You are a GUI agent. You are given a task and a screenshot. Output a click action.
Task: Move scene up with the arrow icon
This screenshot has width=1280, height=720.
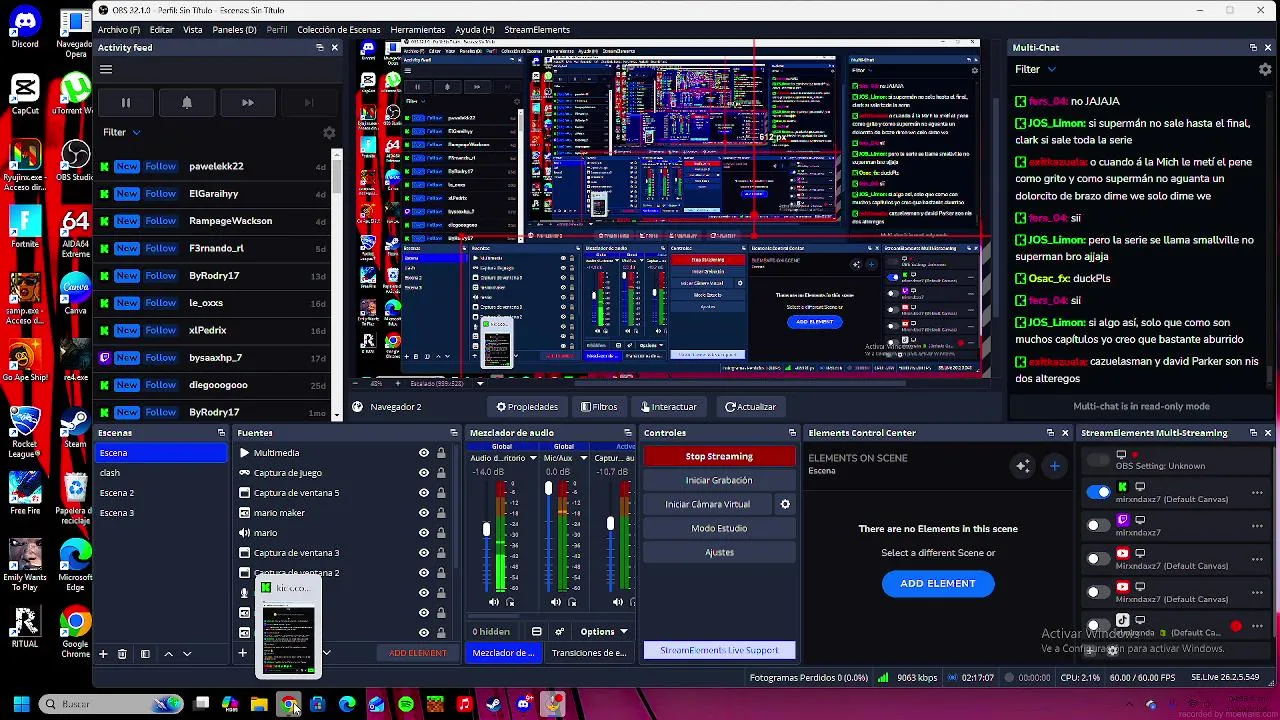pyautogui.click(x=168, y=653)
